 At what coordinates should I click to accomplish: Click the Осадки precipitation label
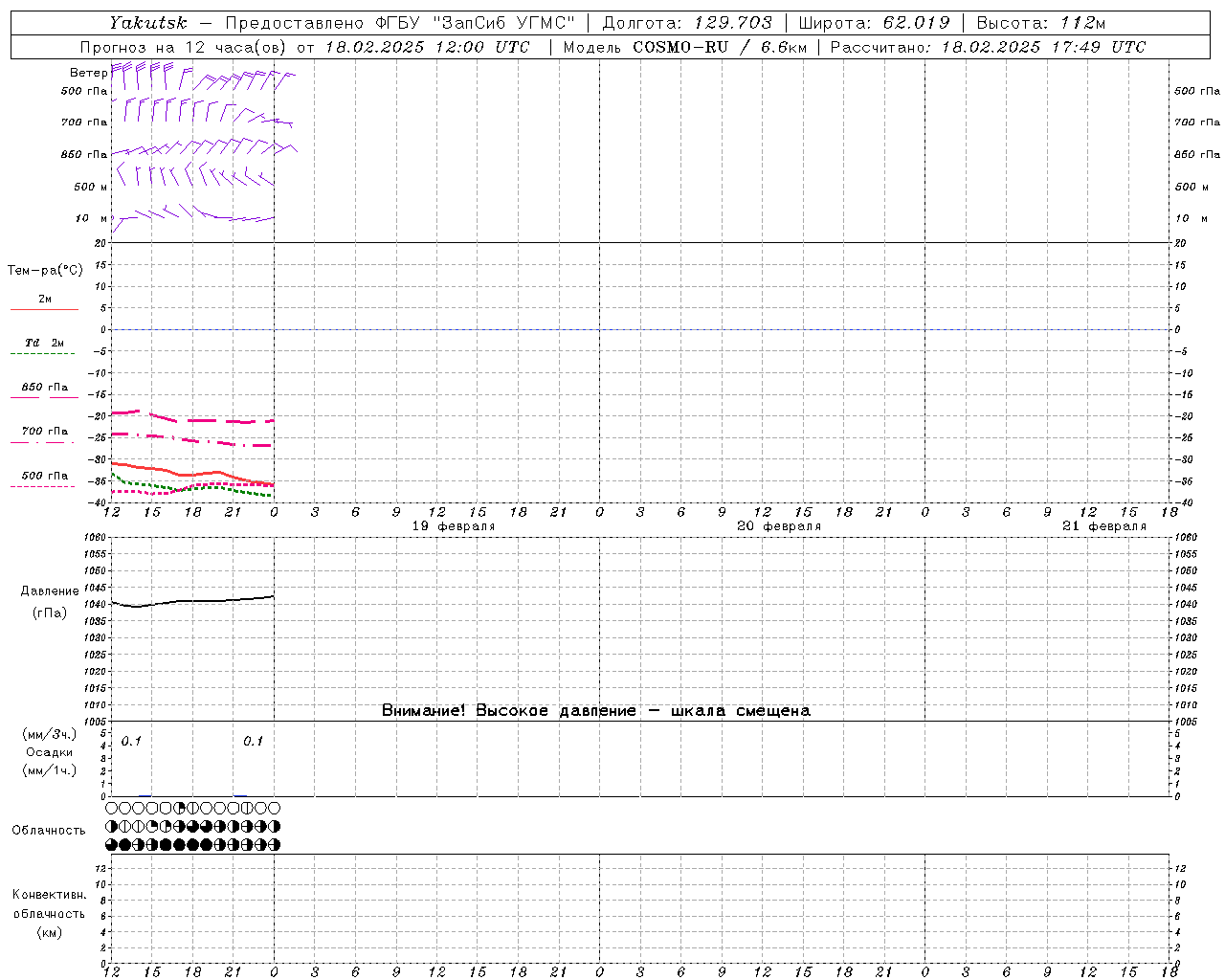pos(49,752)
